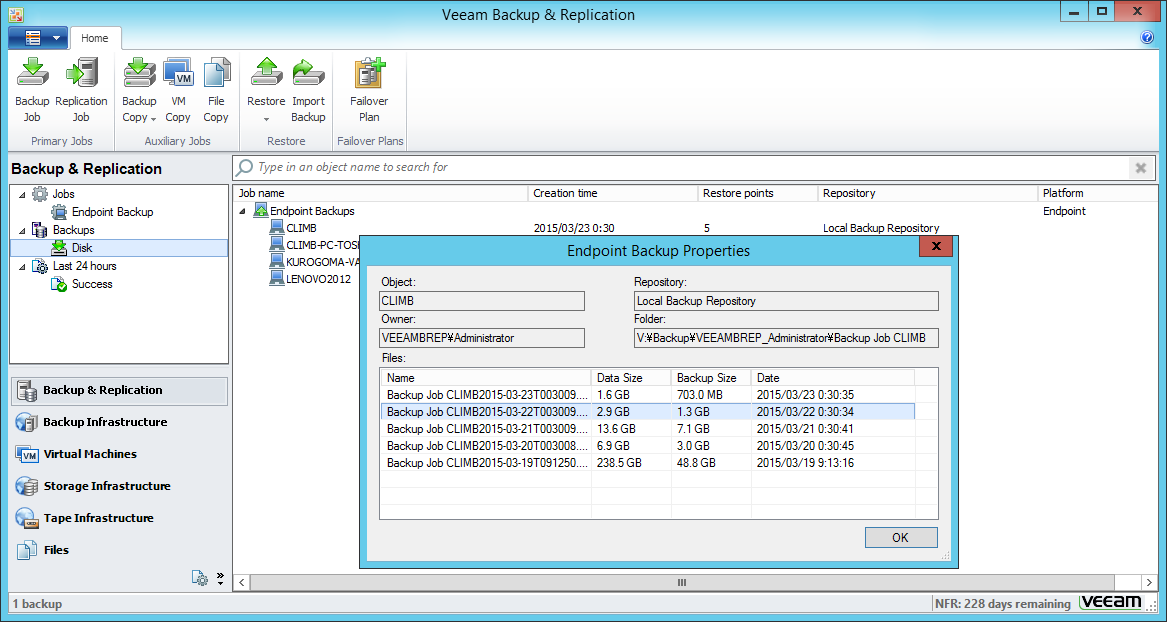This screenshot has height=622, width=1167.
Task: Open the Restore wizard
Action: pos(266,91)
